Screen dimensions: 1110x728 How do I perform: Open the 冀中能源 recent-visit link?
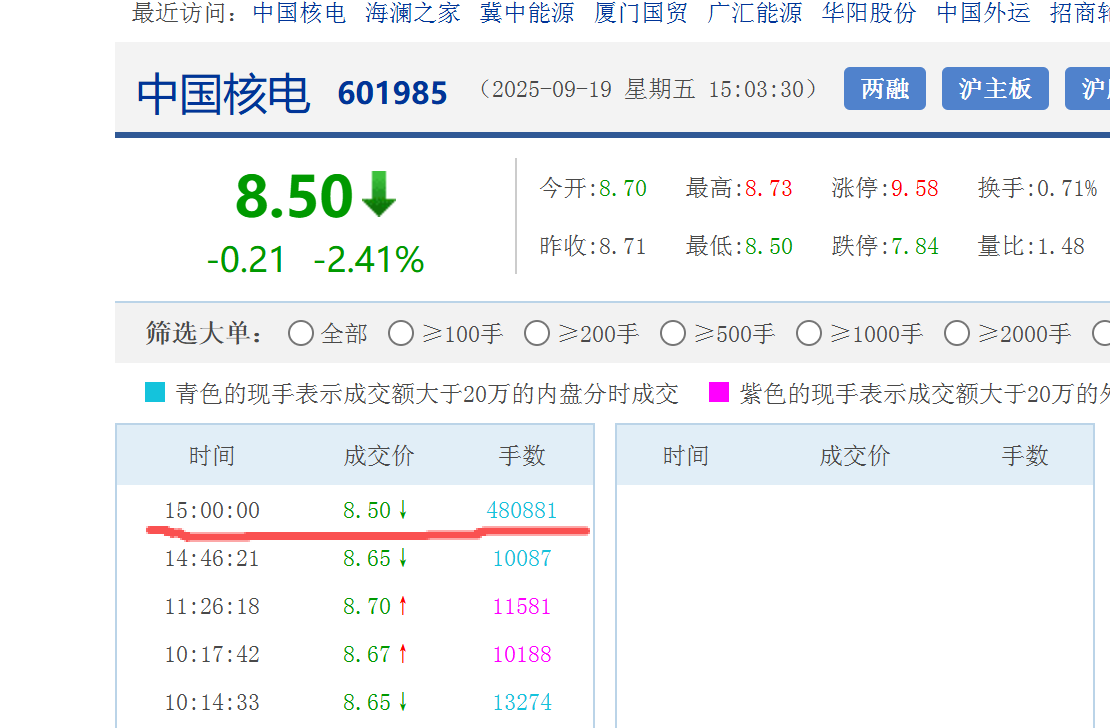pos(527,13)
